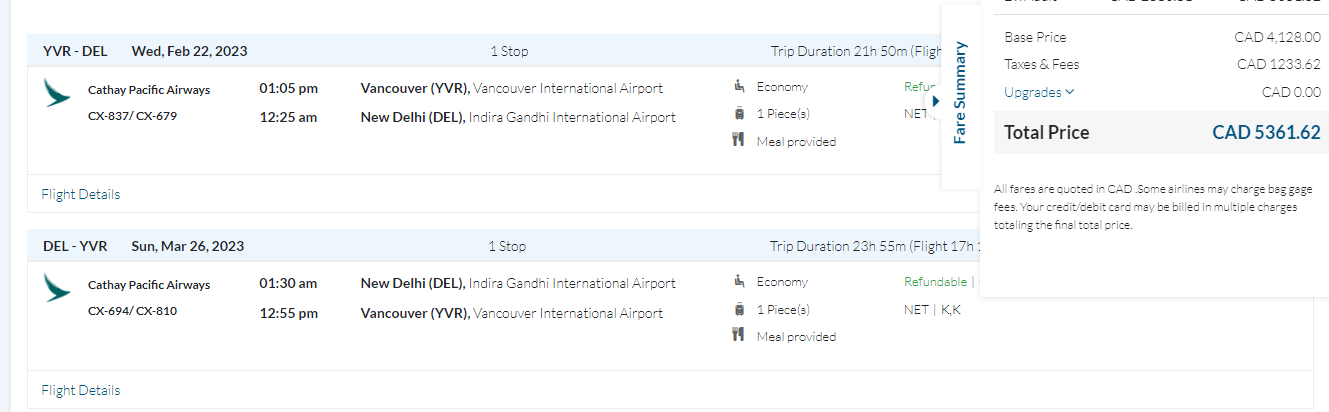Click the meal provided icon for the return flight
Viewport: 1329px width, 412px height.
[x=739, y=335]
